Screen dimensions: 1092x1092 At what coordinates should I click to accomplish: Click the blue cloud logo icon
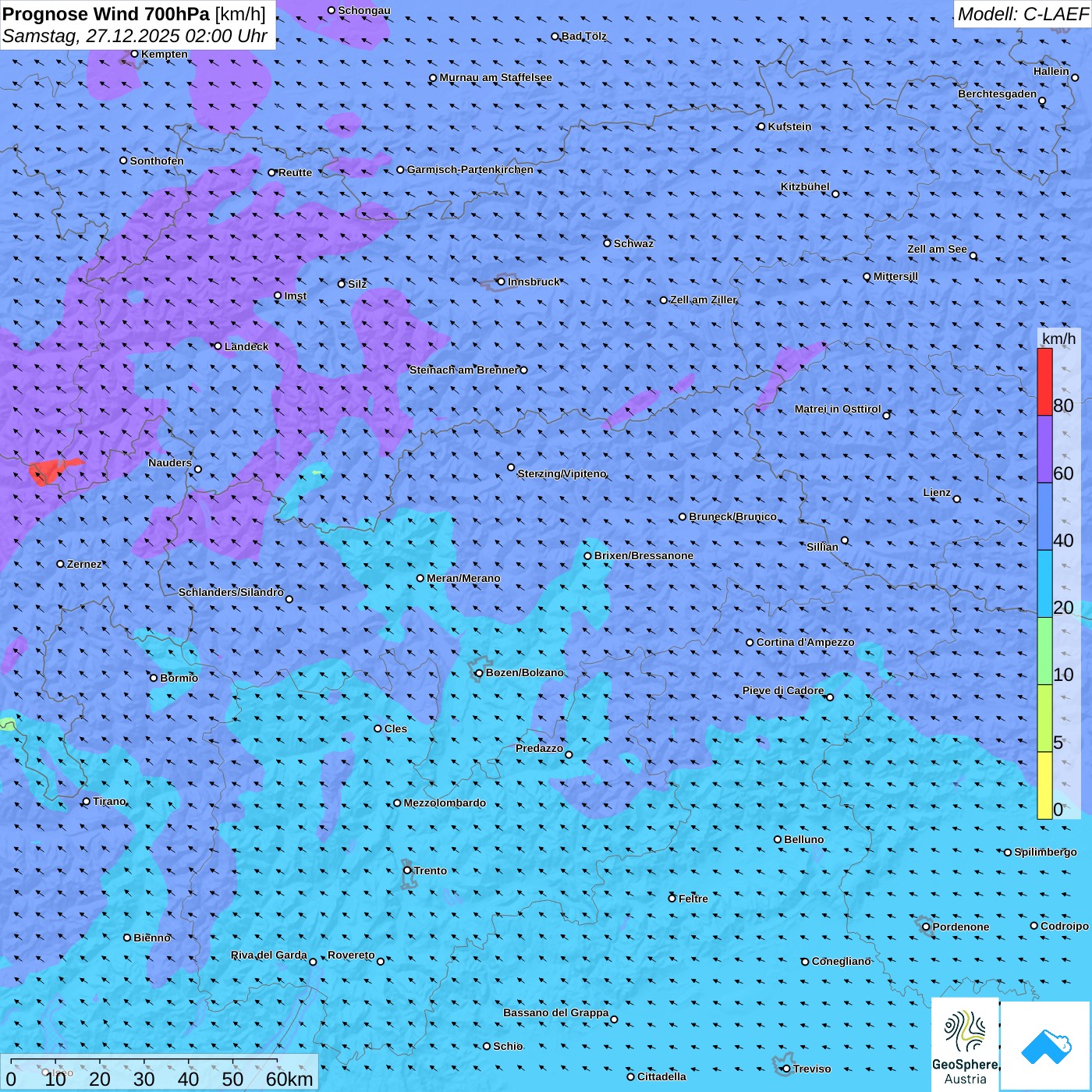pos(1045,1046)
